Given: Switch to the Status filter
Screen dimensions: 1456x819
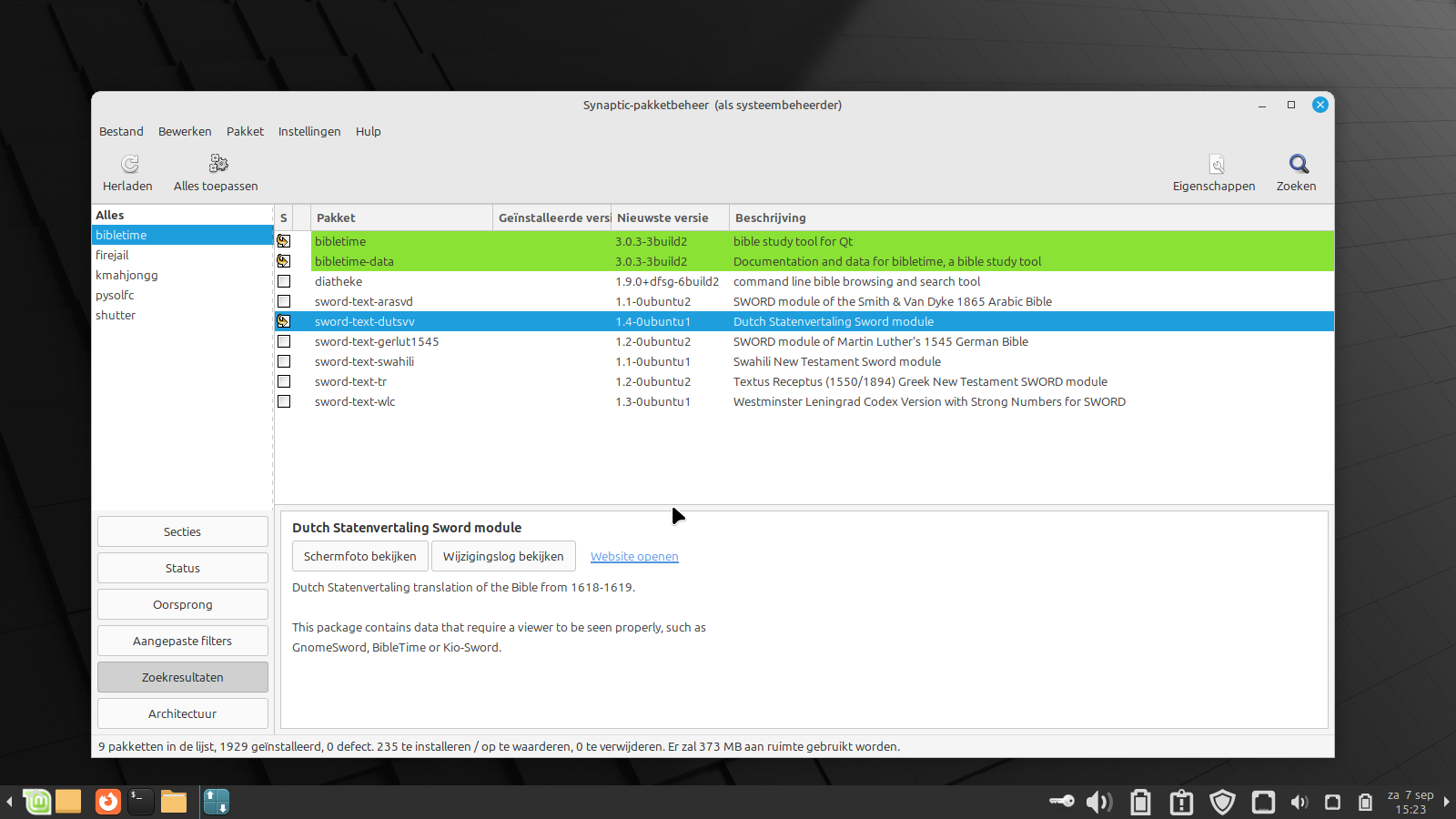Looking at the screenshot, I should click(183, 568).
